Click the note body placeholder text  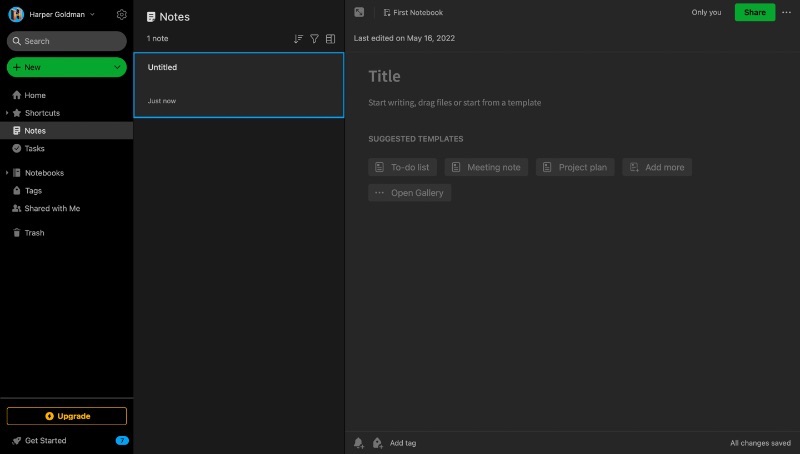click(455, 103)
